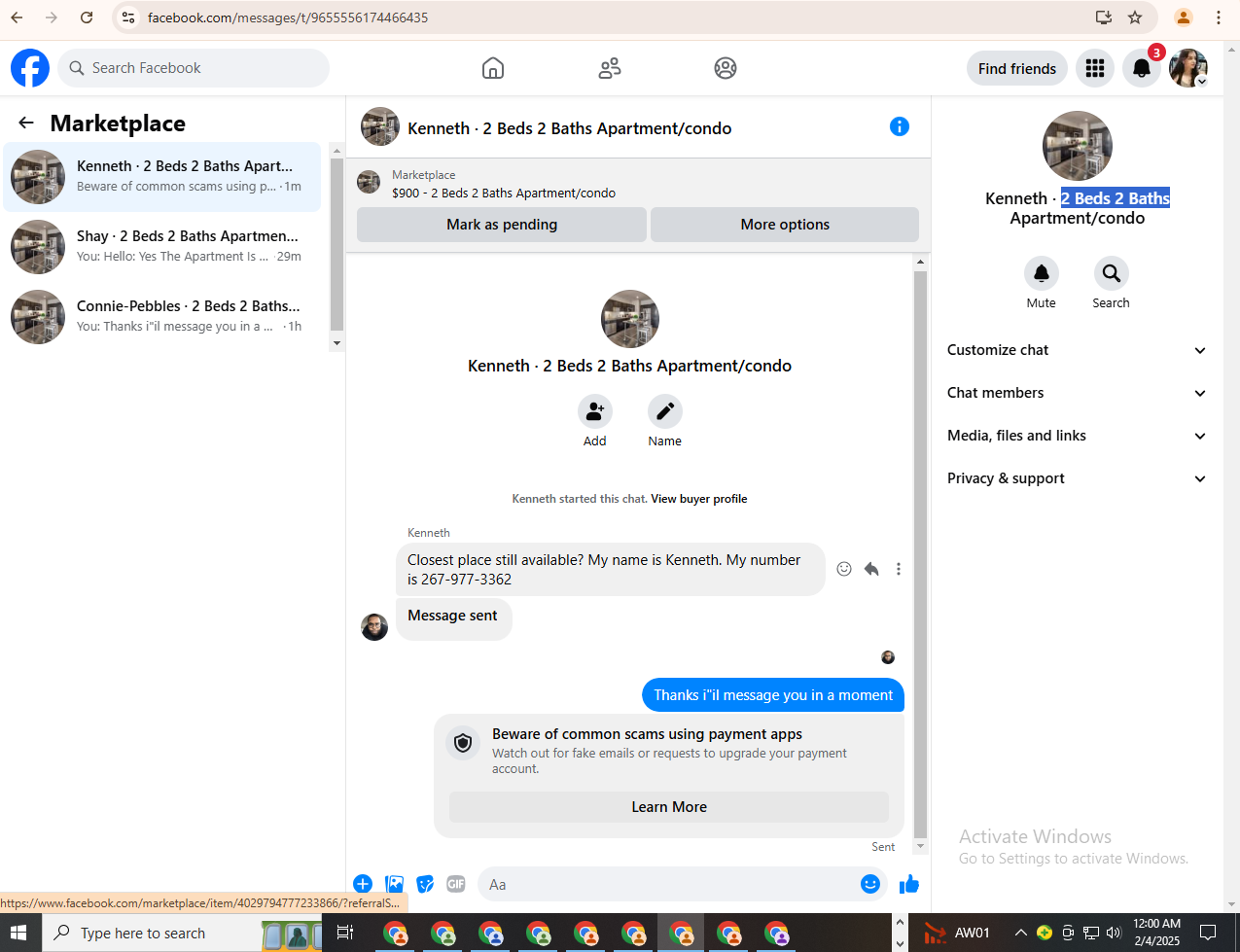Open the Facebook home logo
Viewport: 1240px width, 952px height.
(30, 68)
